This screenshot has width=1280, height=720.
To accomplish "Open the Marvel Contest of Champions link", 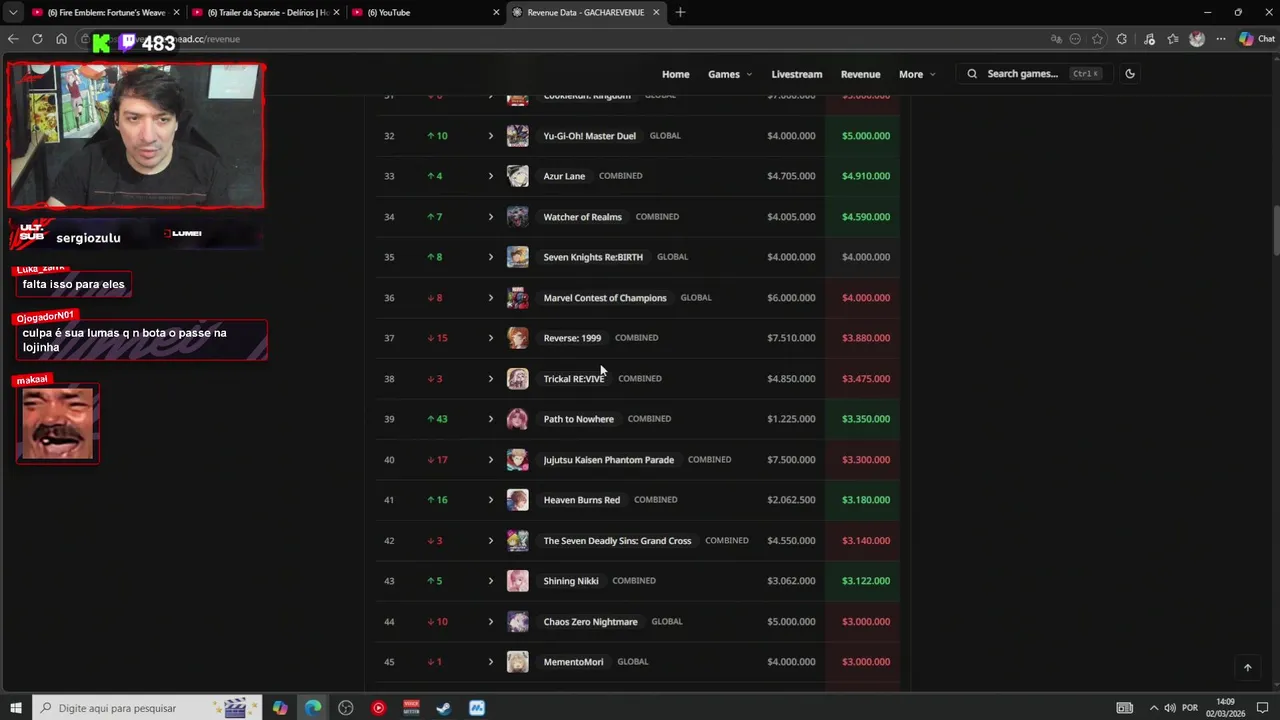I will pyautogui.click(x=605, y=298).
